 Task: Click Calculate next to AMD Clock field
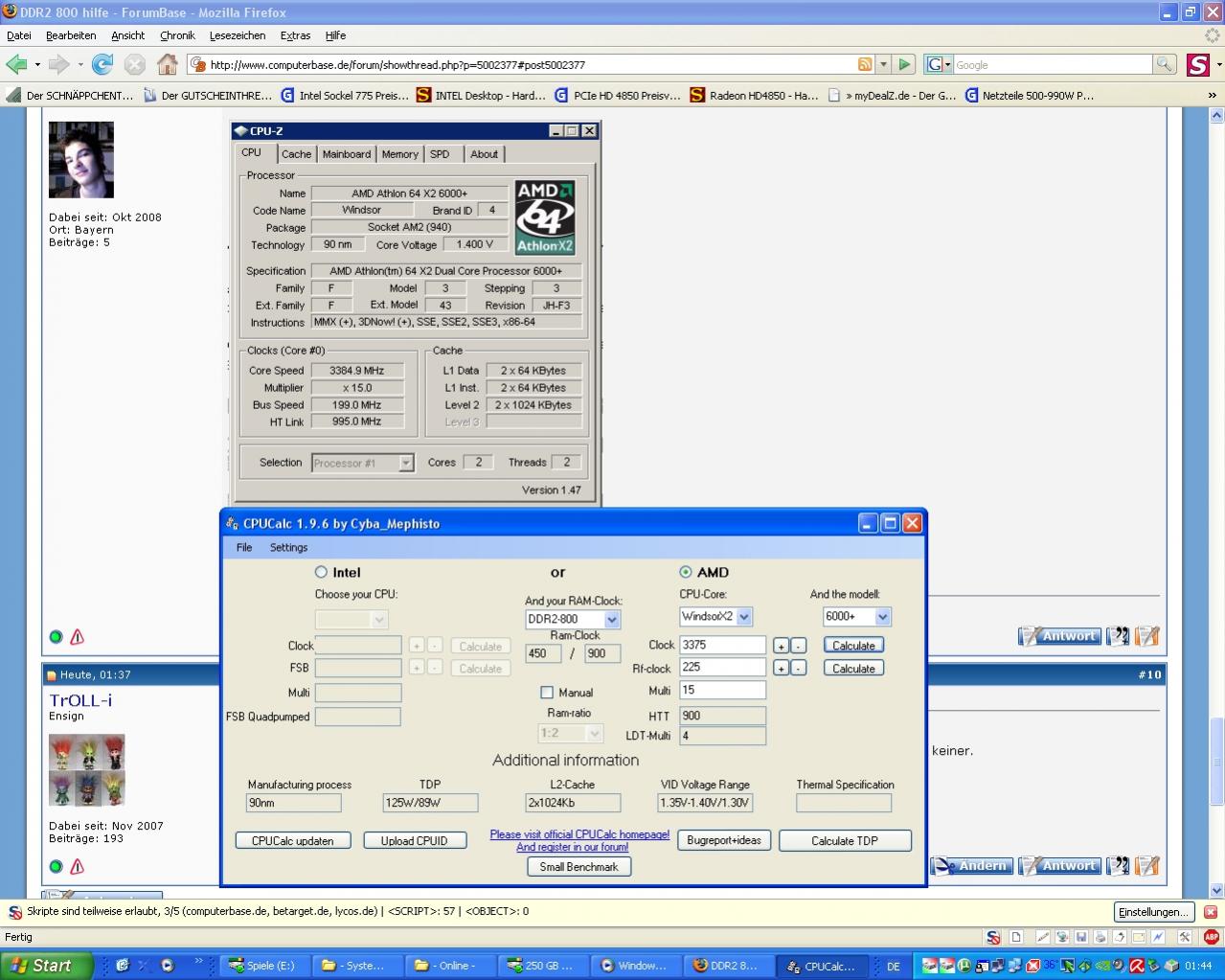[x=853, y=646]
